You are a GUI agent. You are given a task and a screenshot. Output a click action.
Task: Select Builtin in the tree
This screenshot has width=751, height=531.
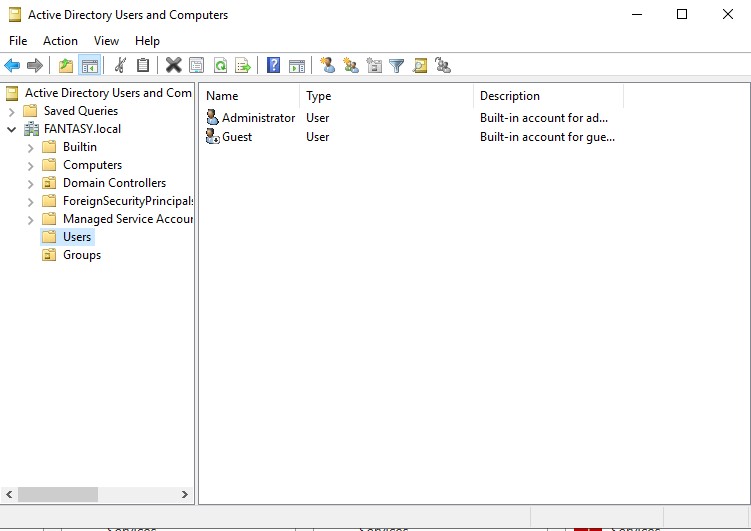[x=80, y=147]
